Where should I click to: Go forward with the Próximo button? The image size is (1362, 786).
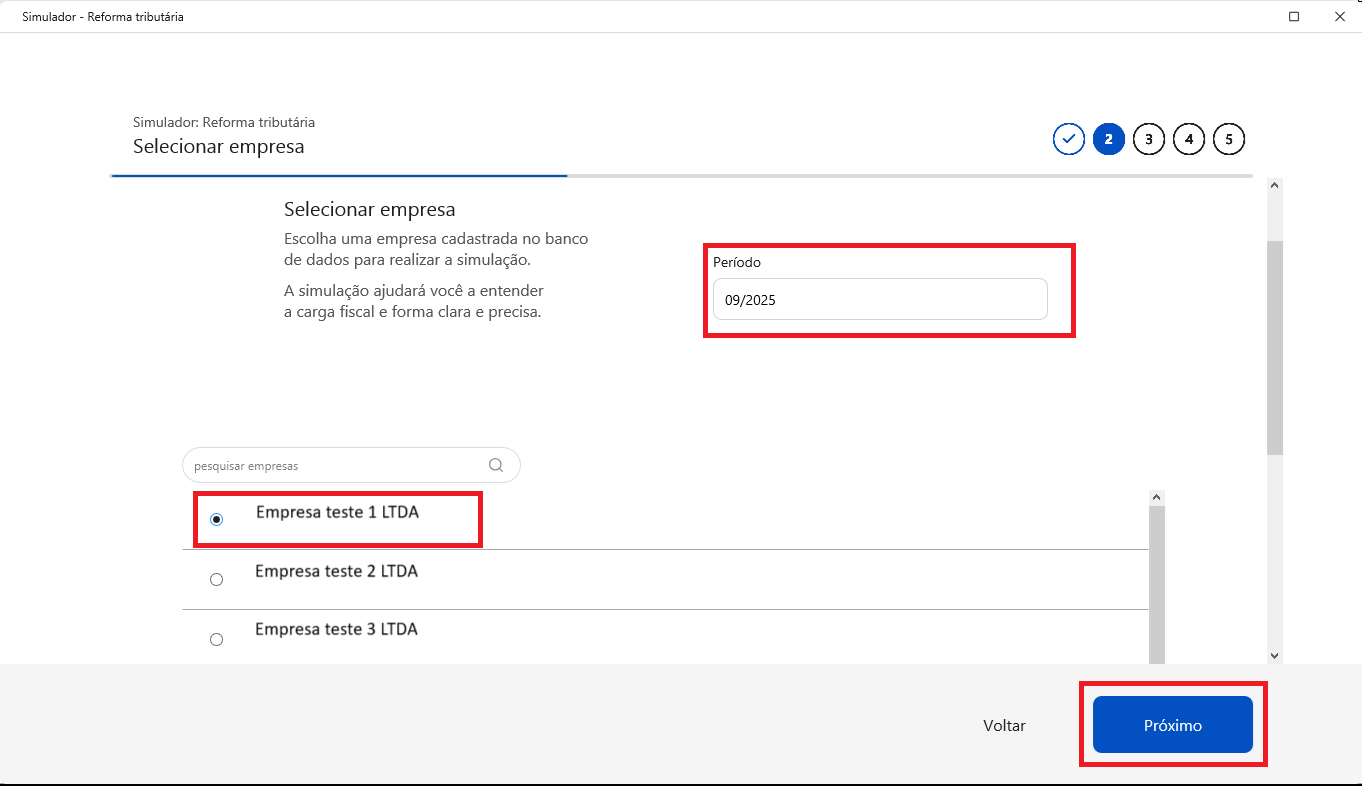[1173, 725]
